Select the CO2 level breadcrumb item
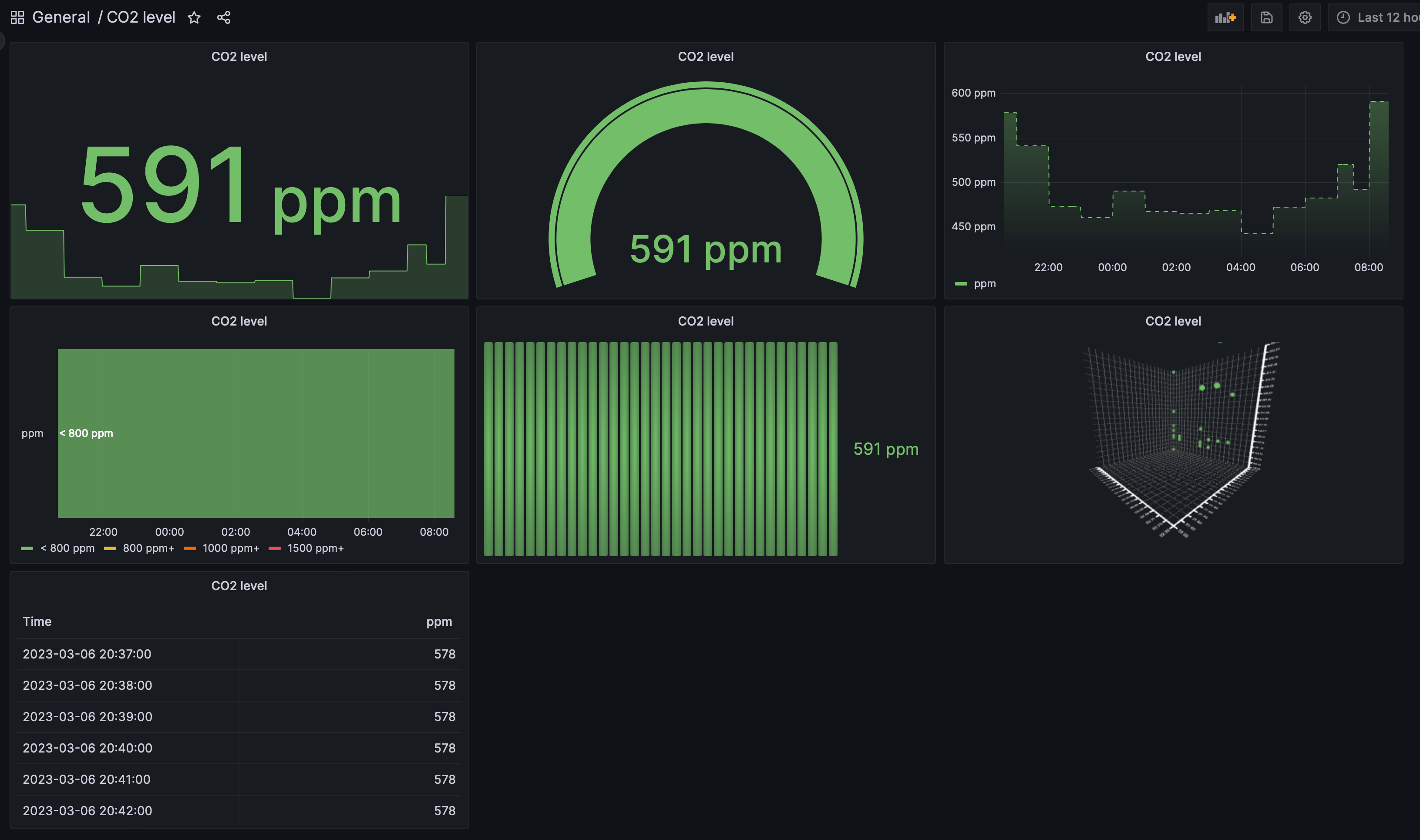1420x840 pixels. (141, 17)
